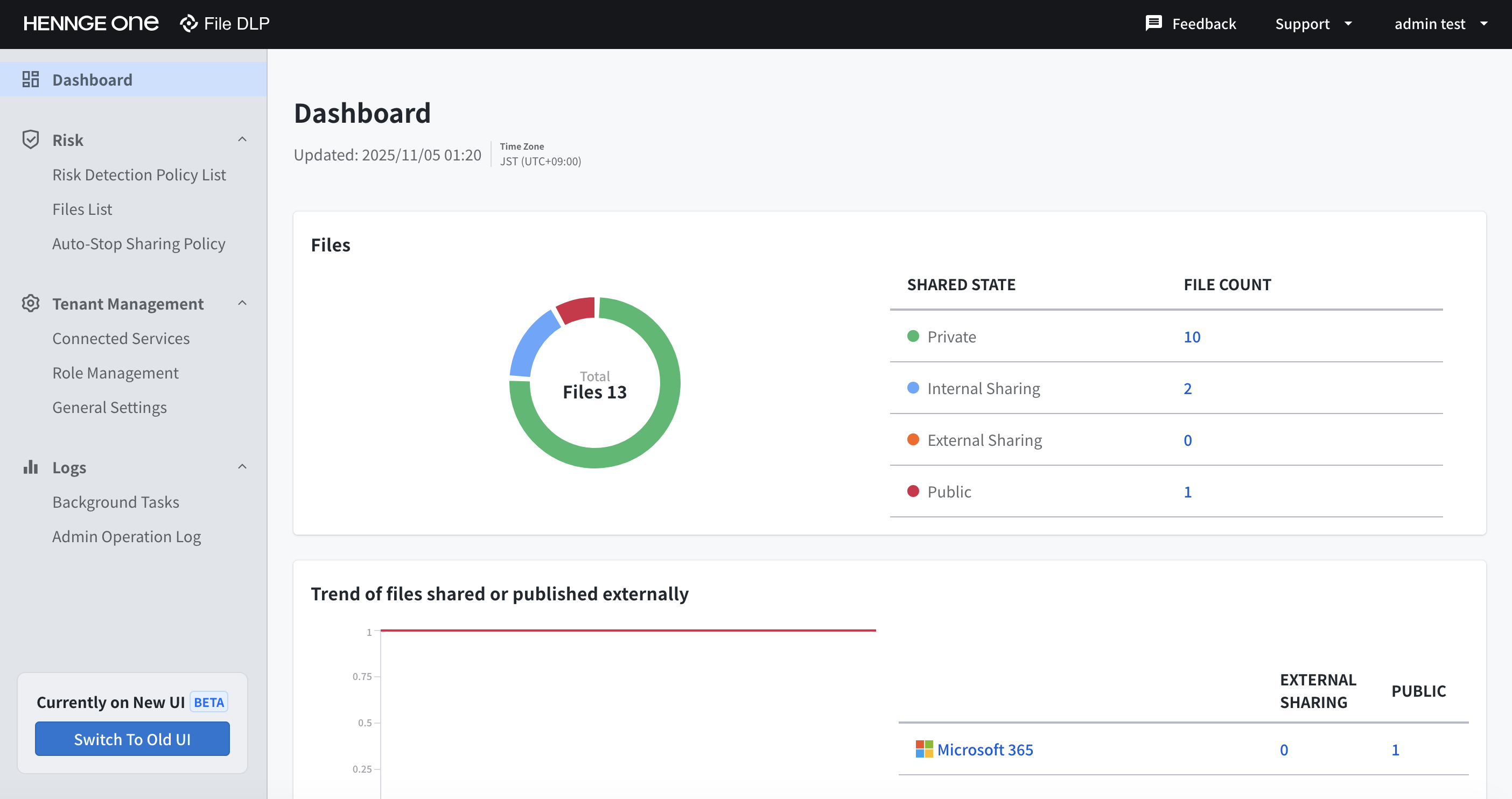Click the HENNGE One logo
1512x799 pixels.
pos(91,24)
